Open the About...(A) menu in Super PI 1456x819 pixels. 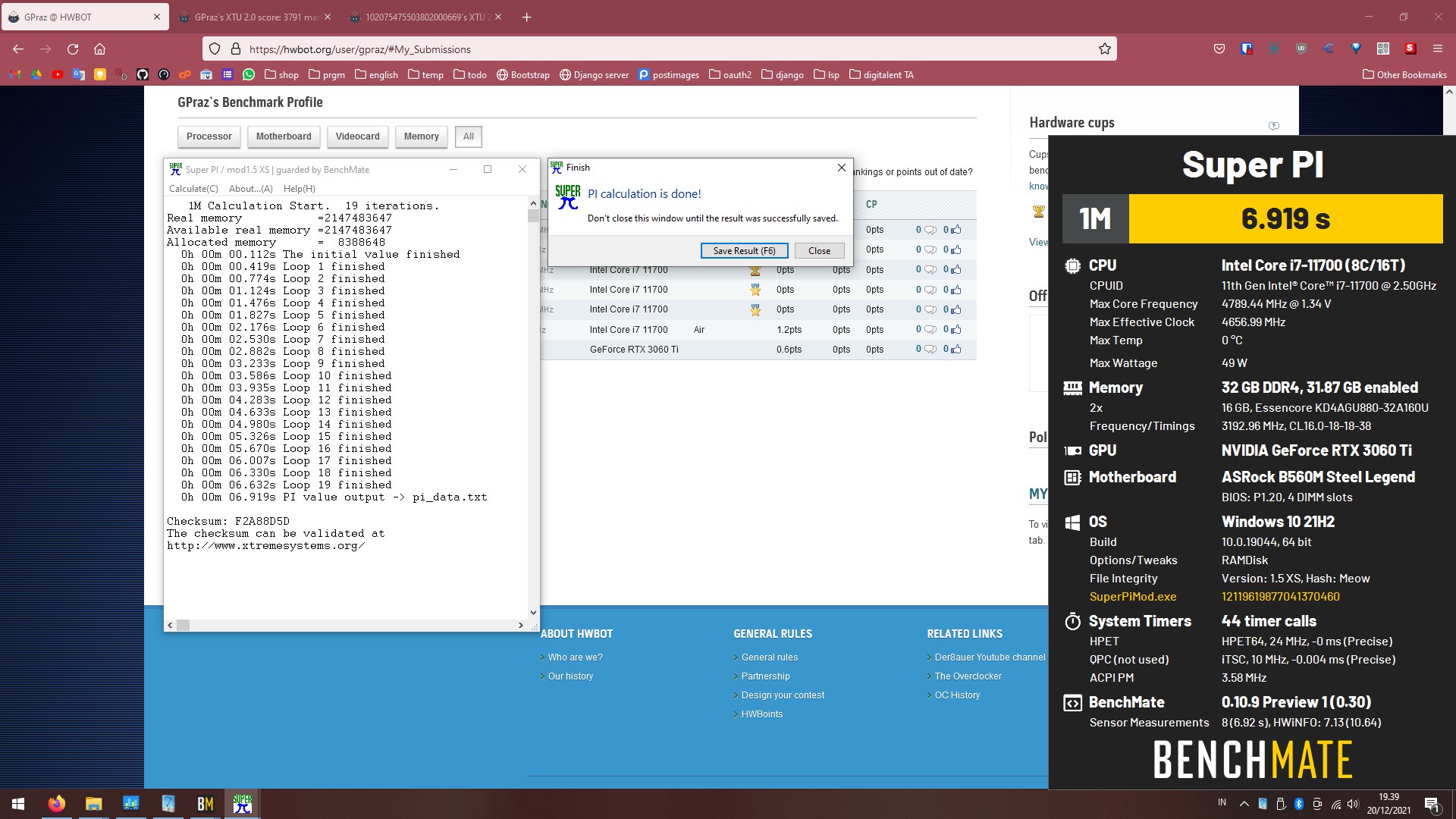pyautogui.click(x=250, y=189)
